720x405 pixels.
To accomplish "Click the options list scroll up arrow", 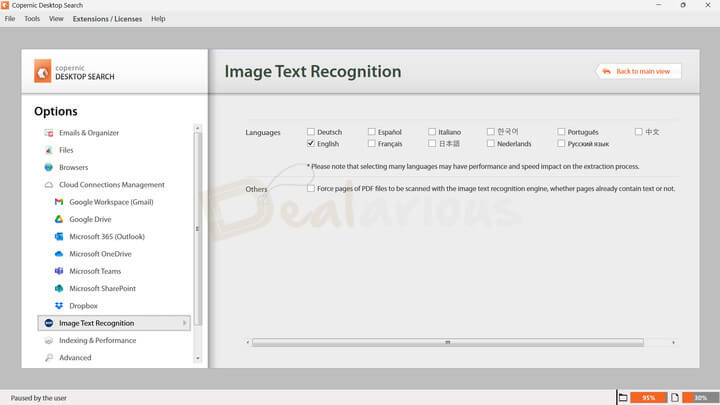I will 197,129.
